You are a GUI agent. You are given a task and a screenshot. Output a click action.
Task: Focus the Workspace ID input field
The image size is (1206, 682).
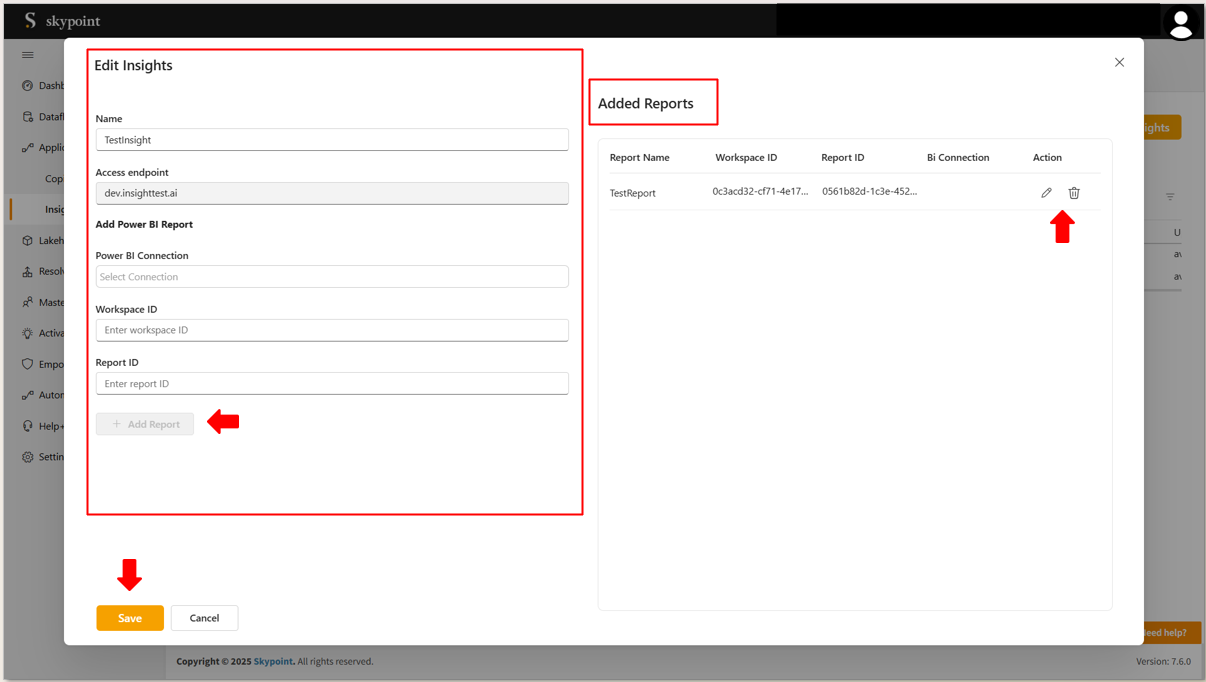coord(332,330)
